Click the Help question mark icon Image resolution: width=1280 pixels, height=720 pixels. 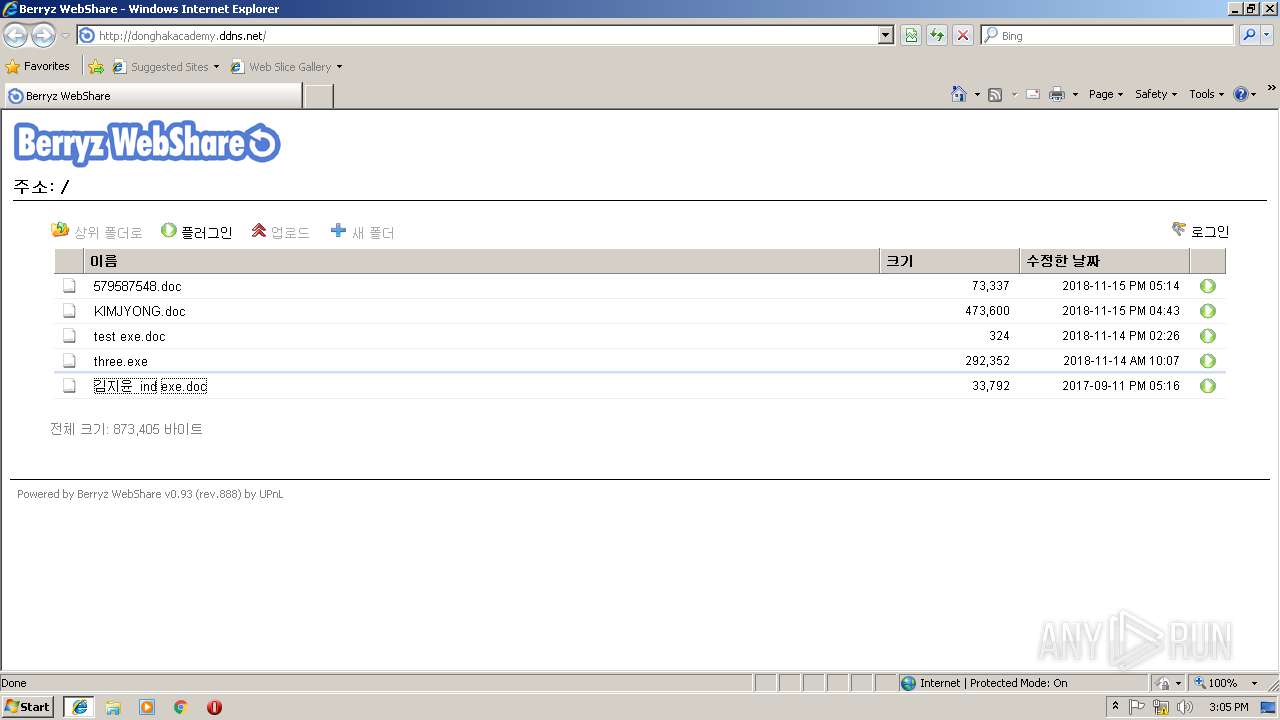1241,94
